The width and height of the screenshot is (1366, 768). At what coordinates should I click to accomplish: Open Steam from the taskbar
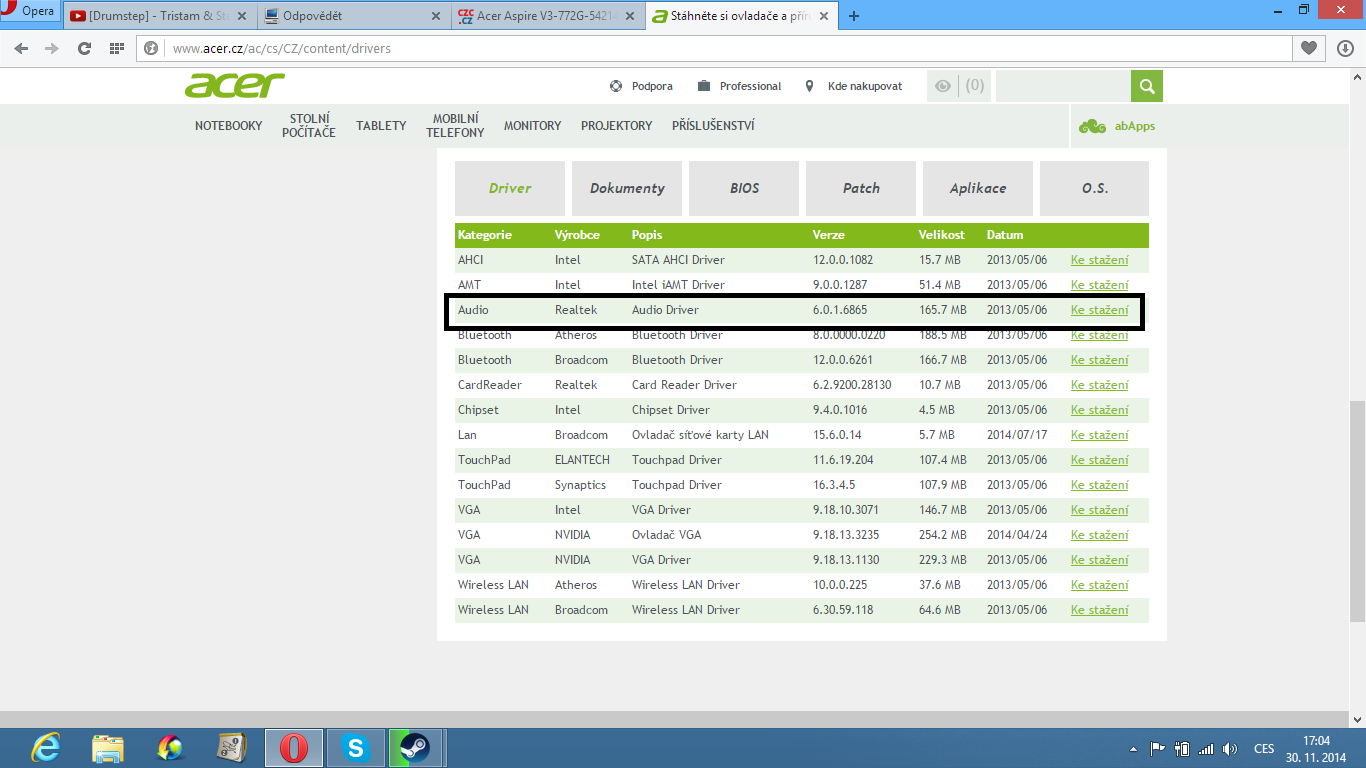coord(415,747)
